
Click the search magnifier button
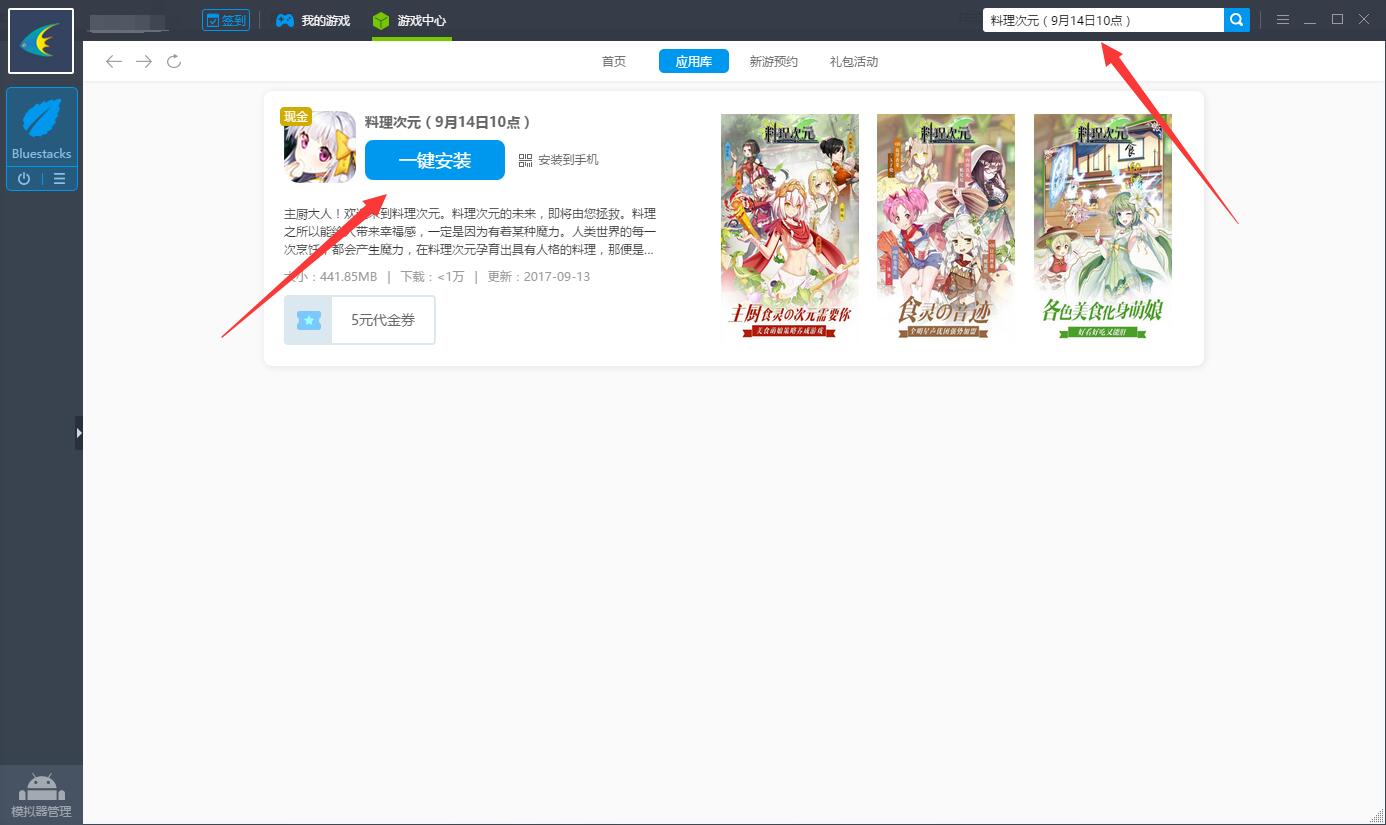pyautogui.click(x=1237, y=20)
